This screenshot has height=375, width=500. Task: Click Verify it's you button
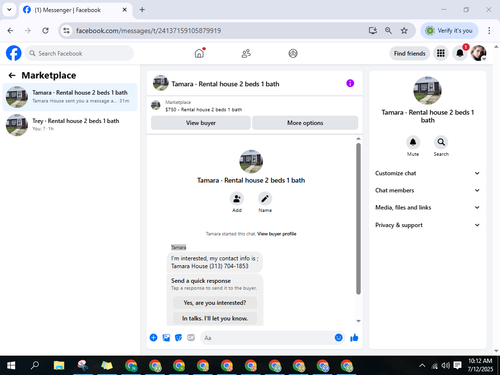point(449,31)
